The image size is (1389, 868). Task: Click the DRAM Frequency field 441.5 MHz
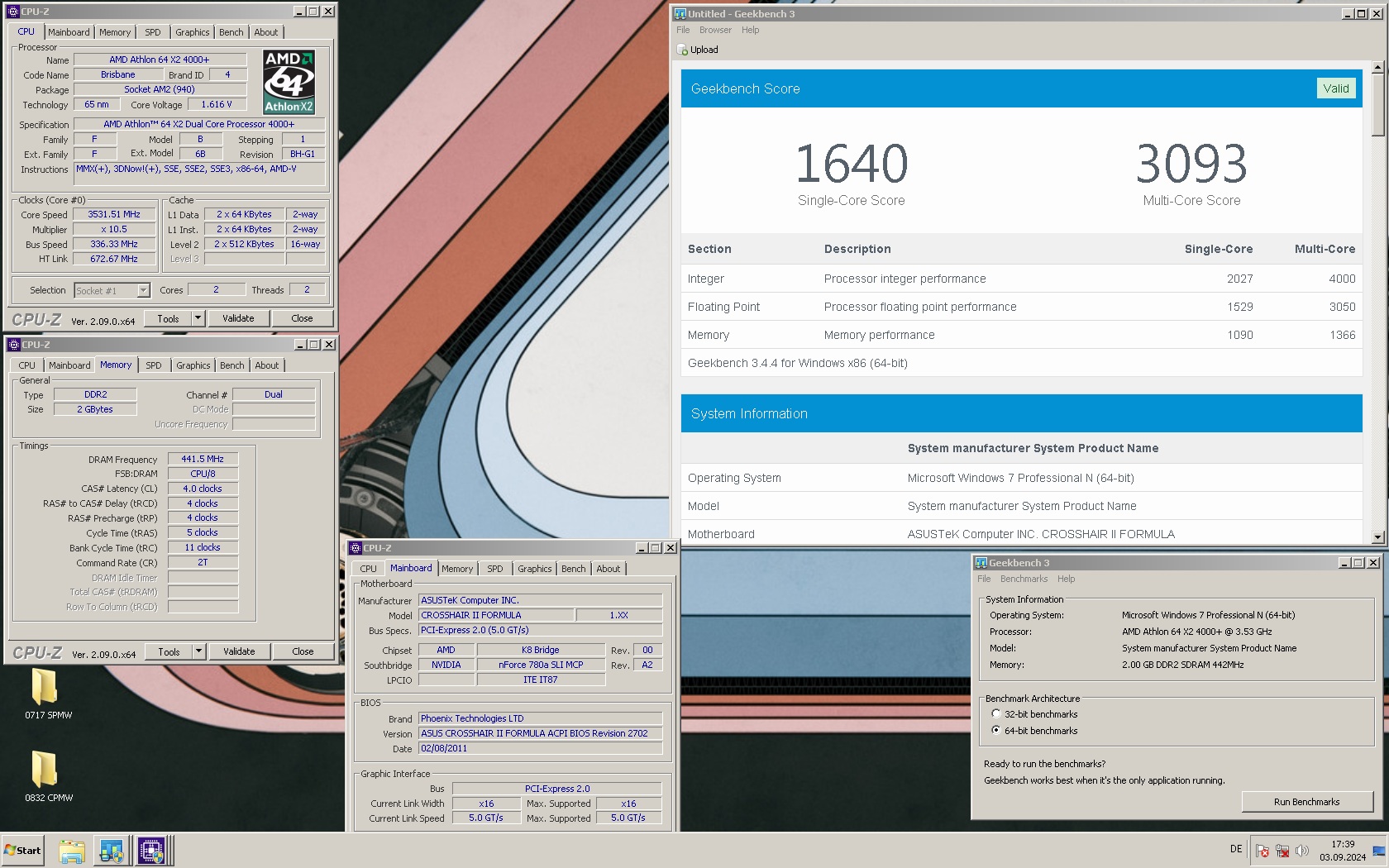pyautogui.click(x=203, y=459)
